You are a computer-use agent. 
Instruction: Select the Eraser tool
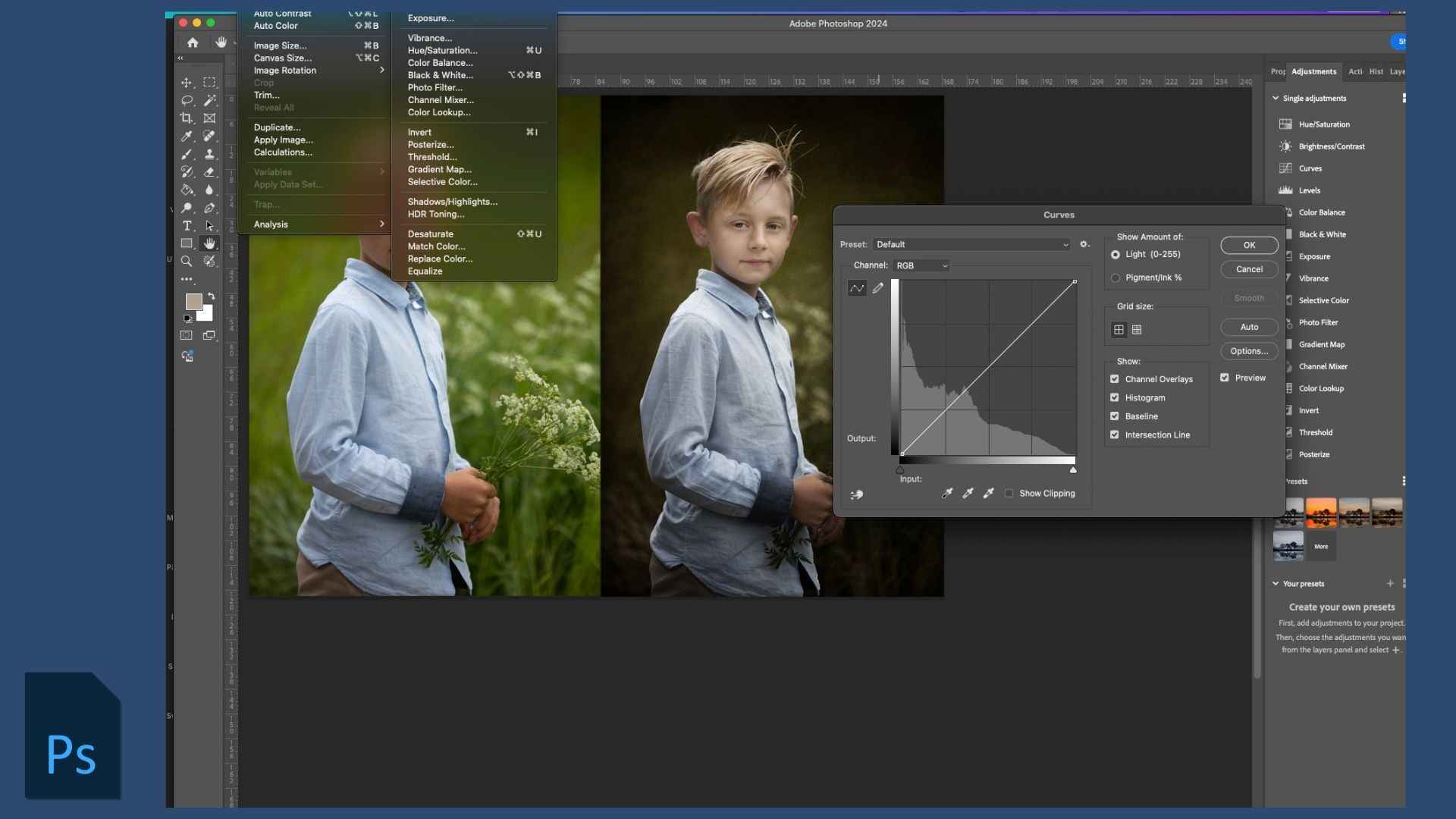pos(209,172)
